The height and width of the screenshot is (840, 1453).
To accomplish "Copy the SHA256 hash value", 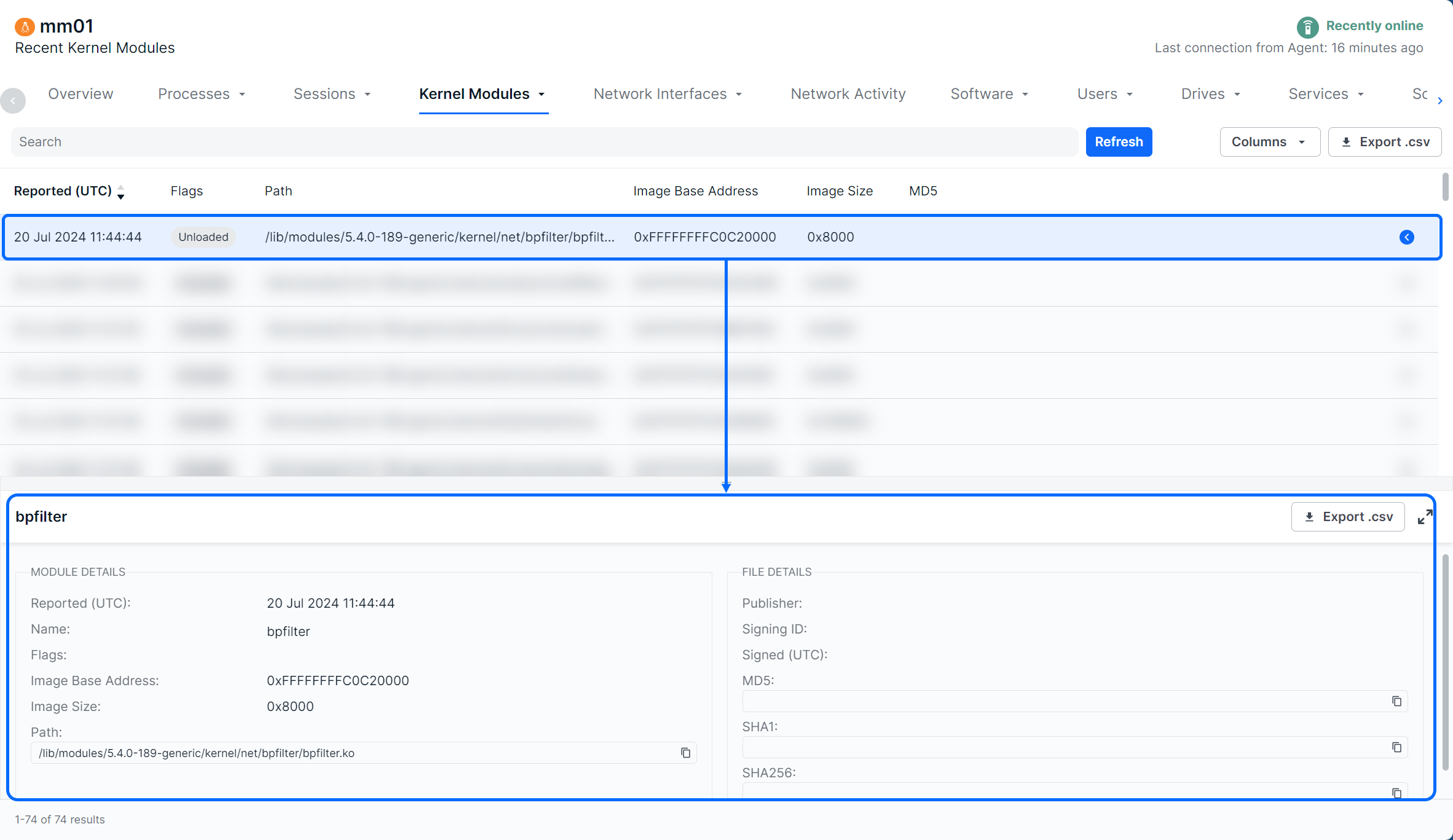I will 1396,792.
